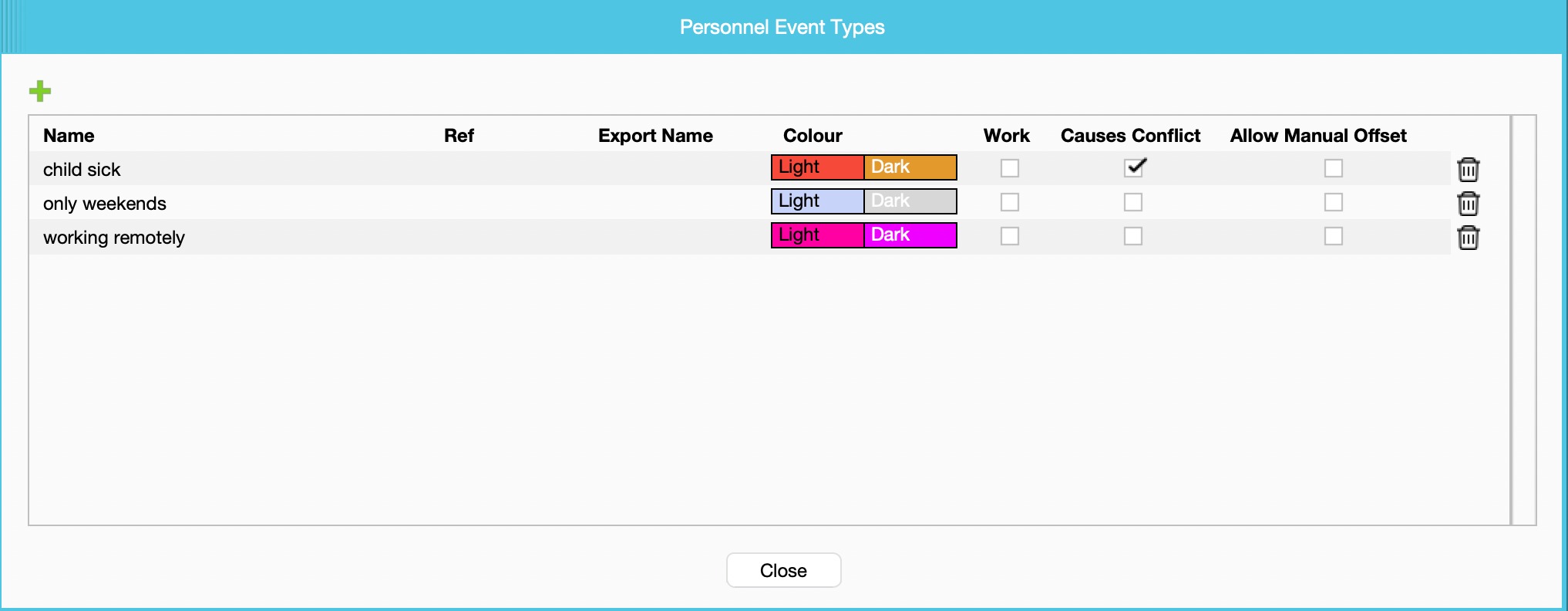Select the child sick name cell
The width and height of the screenshot is (1568, 611).
(82, 170)
